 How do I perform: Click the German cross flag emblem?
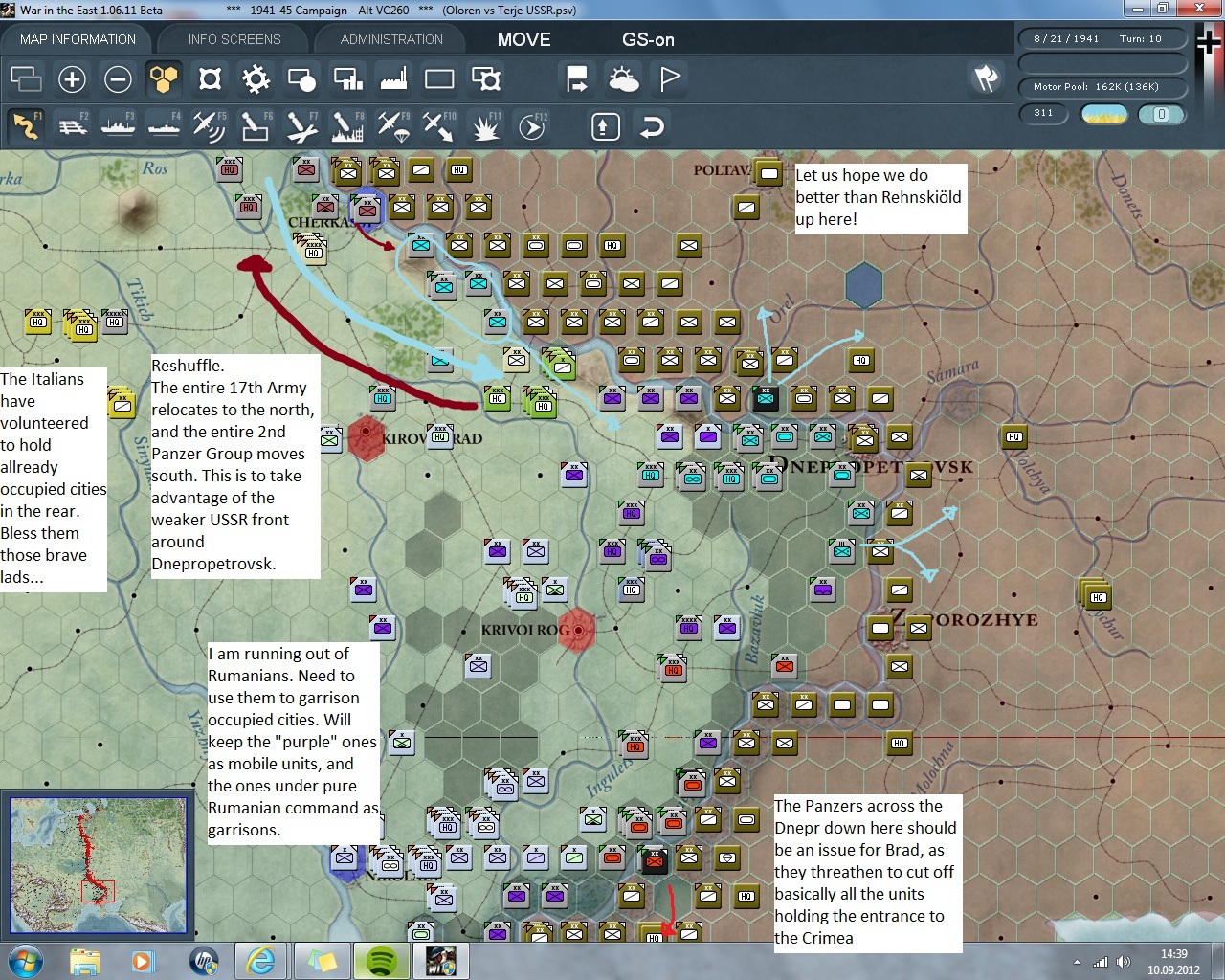tap(1209, 43)
